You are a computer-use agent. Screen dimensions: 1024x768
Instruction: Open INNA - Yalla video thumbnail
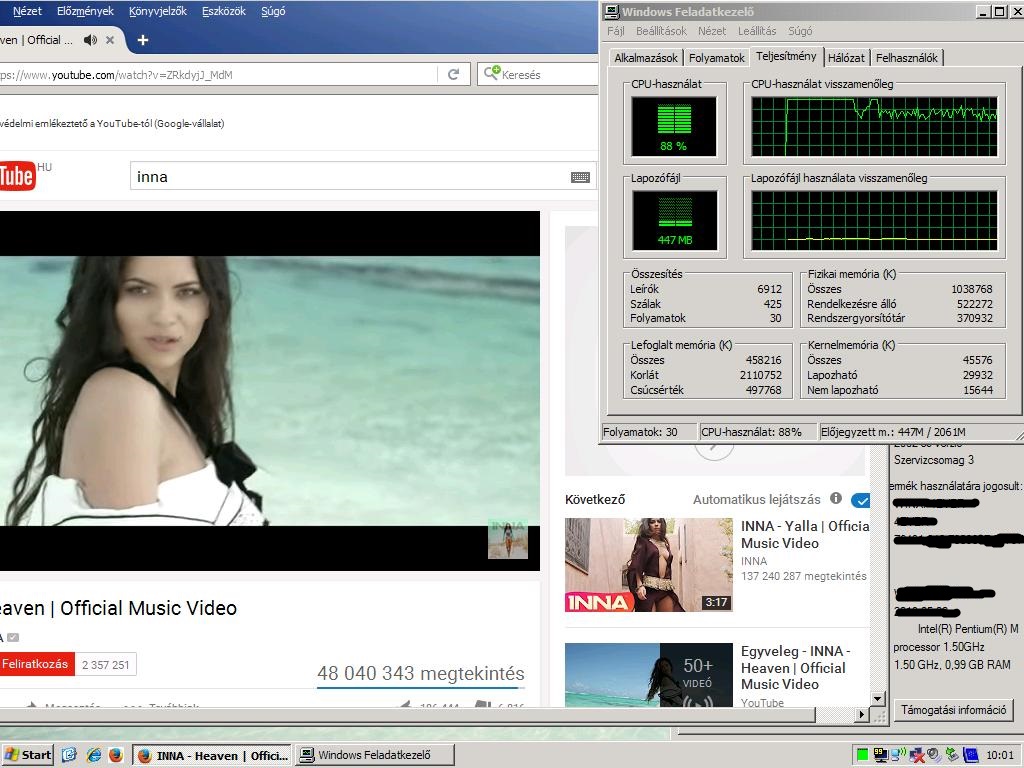(x=648, y=565)
